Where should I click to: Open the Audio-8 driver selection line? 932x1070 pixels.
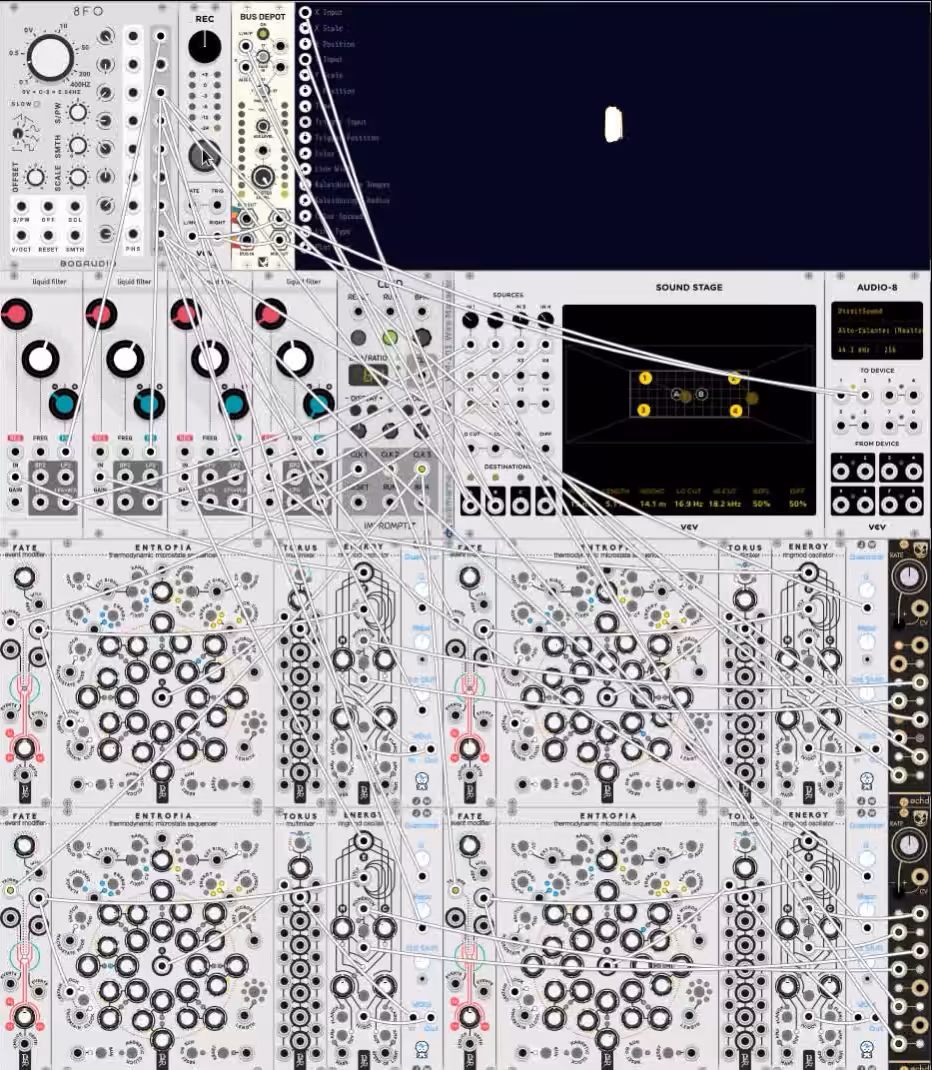(x=877, y=311)
